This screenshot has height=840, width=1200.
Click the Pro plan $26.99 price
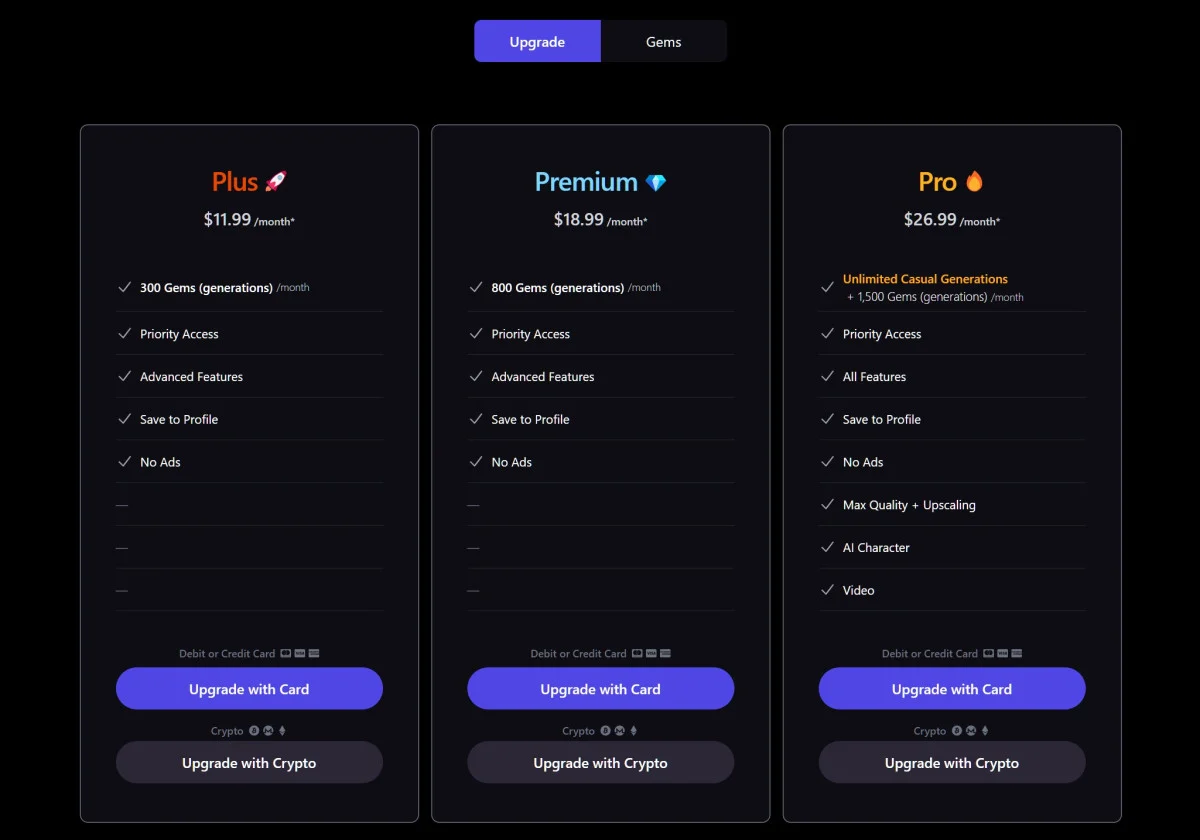click(930, 219)
